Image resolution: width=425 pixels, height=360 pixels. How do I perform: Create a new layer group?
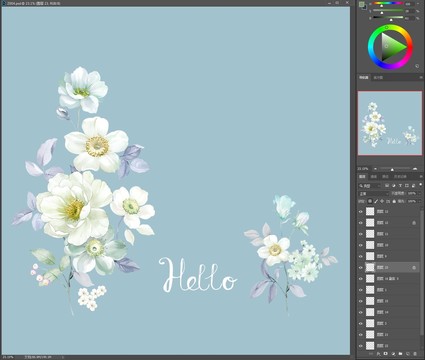pyautogui.click(x=400, y=354)
